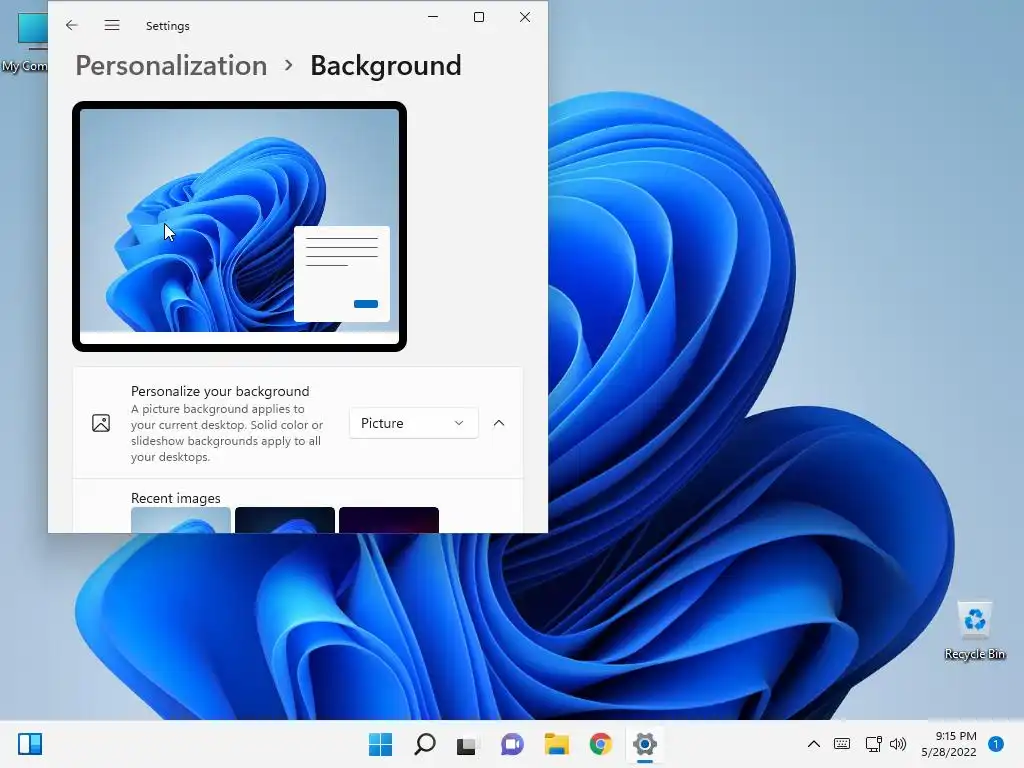This screenshot has height=768, width=1024.
Task: Open the Settings hamburger navigation menu
Action: 112,25
